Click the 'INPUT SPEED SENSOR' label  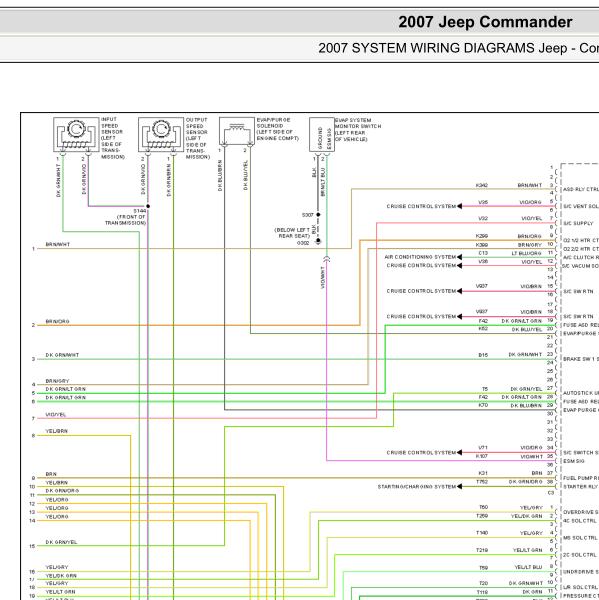coord(113,138)
